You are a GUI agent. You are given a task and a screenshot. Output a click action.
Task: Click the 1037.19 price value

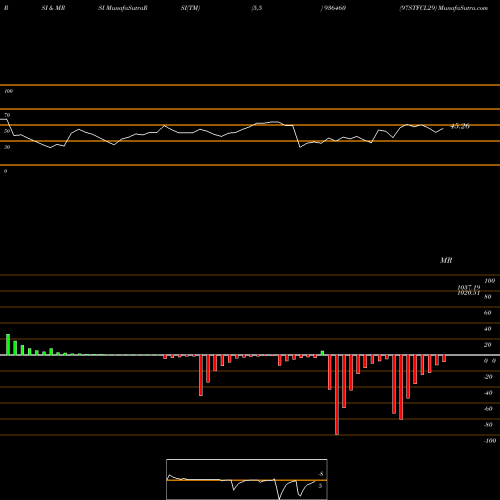coord(469,287)
